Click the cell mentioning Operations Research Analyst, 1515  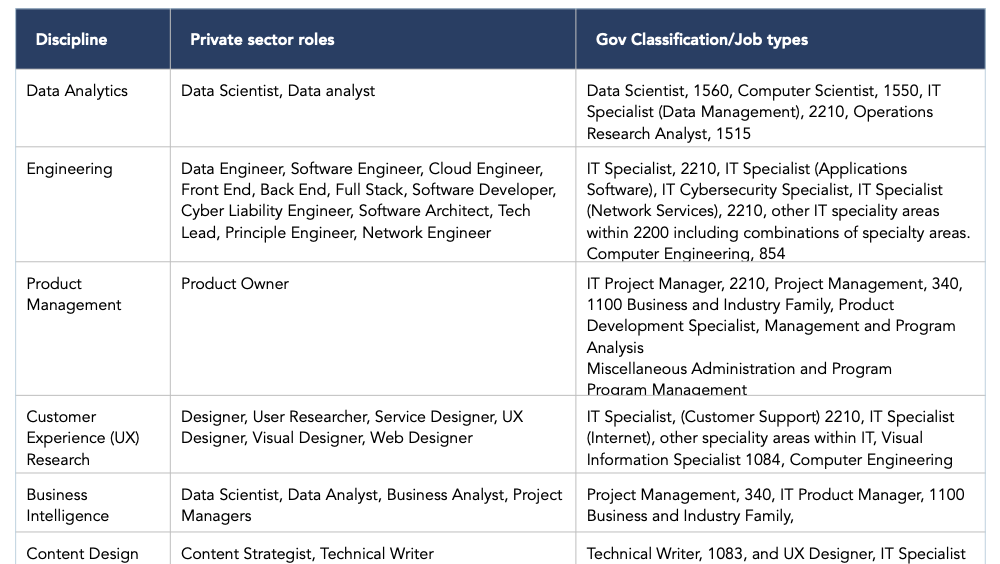764,112
